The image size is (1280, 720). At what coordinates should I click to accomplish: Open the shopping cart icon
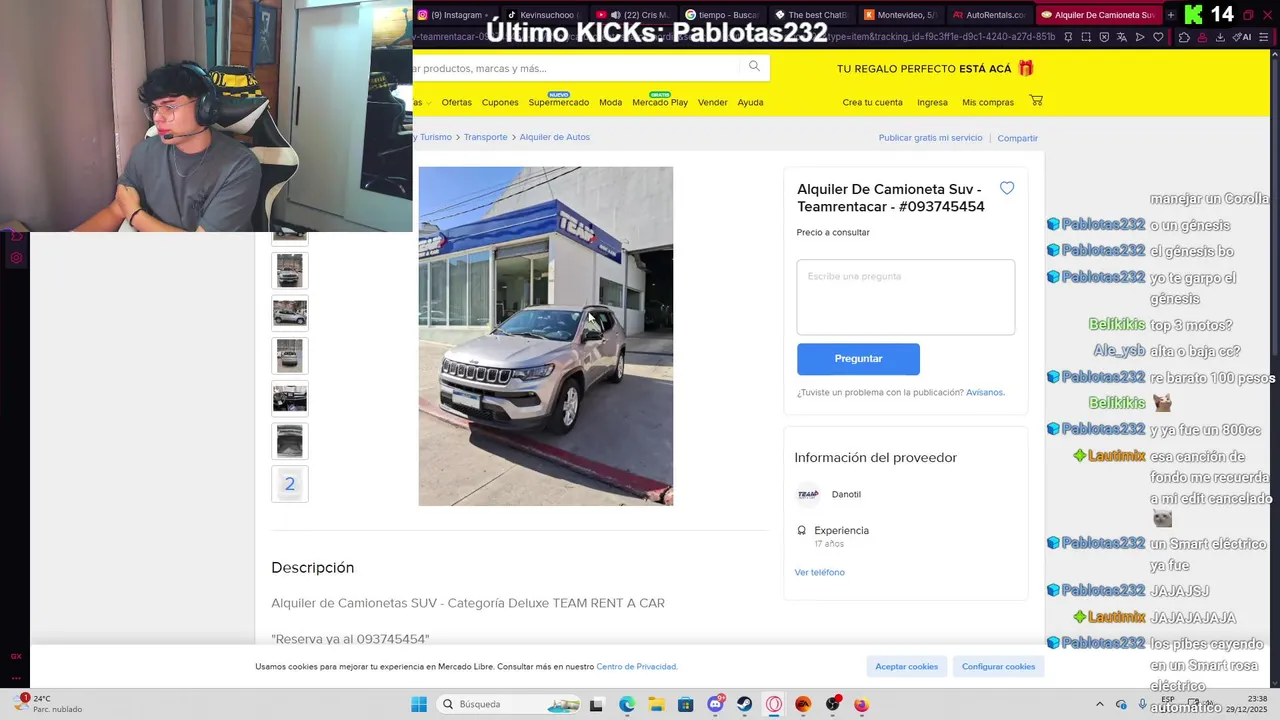coord(1036,100)
